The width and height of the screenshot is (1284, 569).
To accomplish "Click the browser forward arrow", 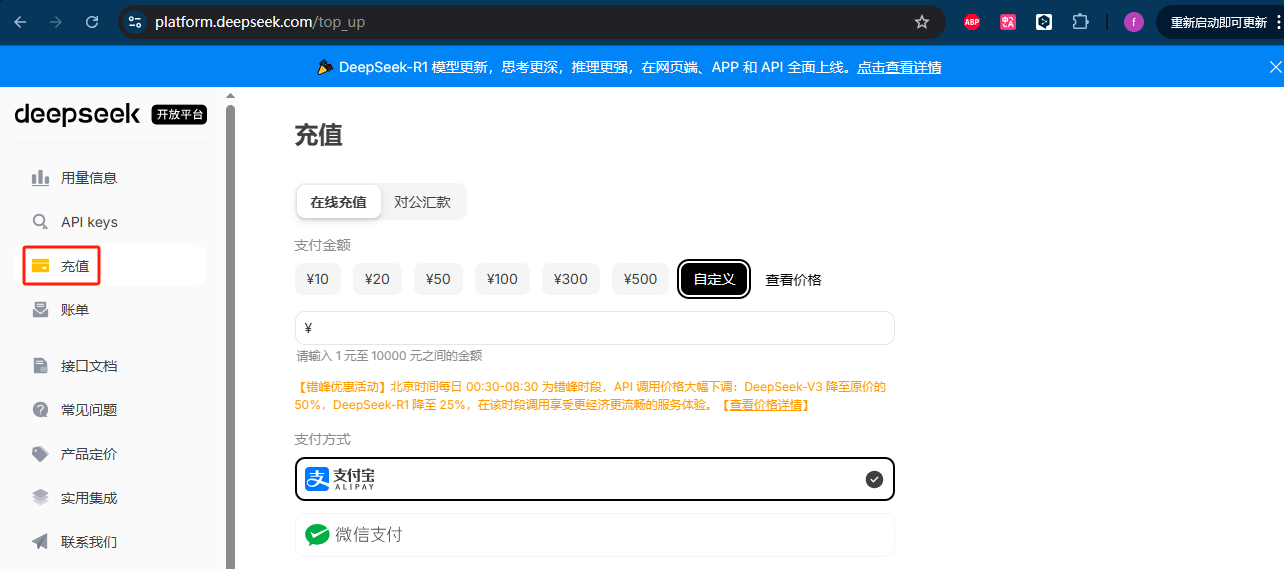I will point(56,22).
